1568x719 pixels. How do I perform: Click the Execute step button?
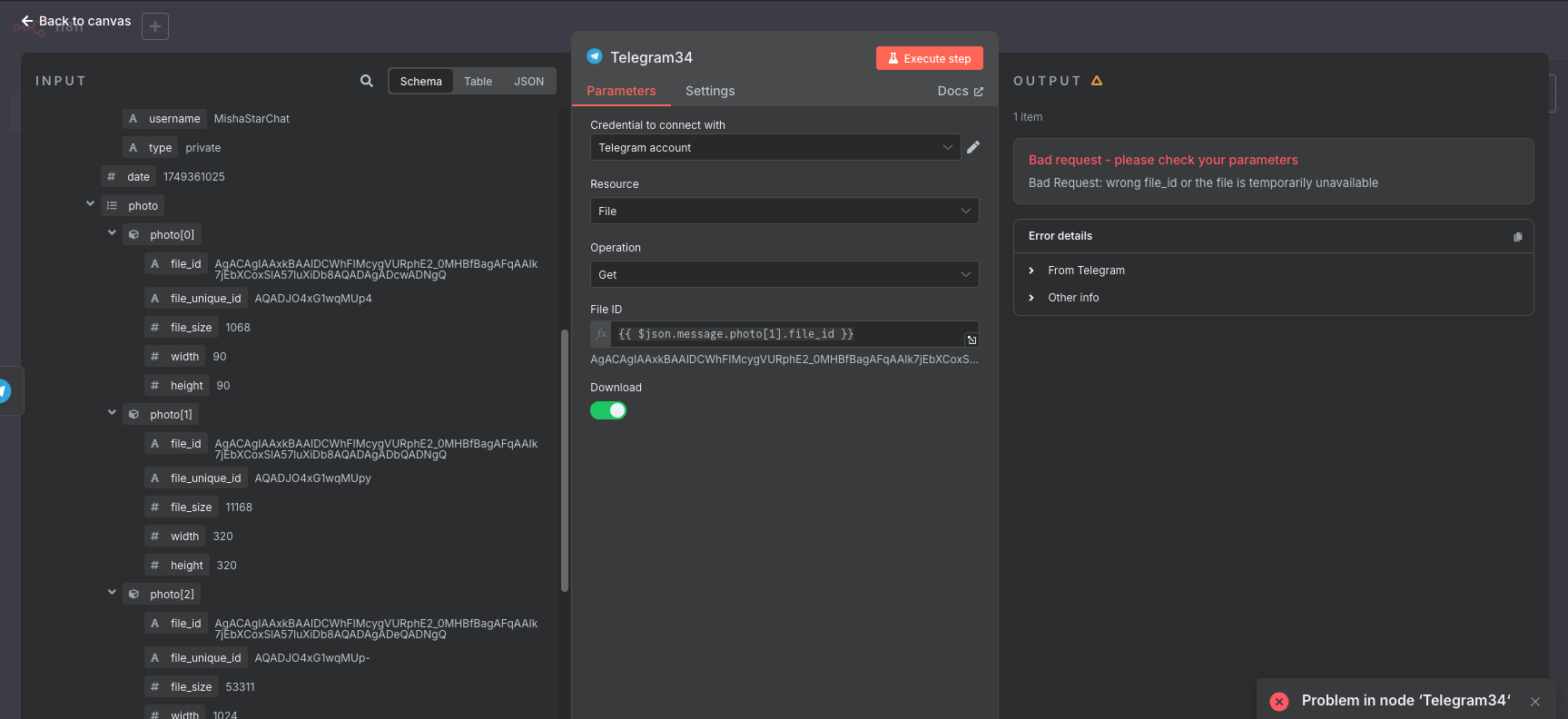(x=929, y=58)
